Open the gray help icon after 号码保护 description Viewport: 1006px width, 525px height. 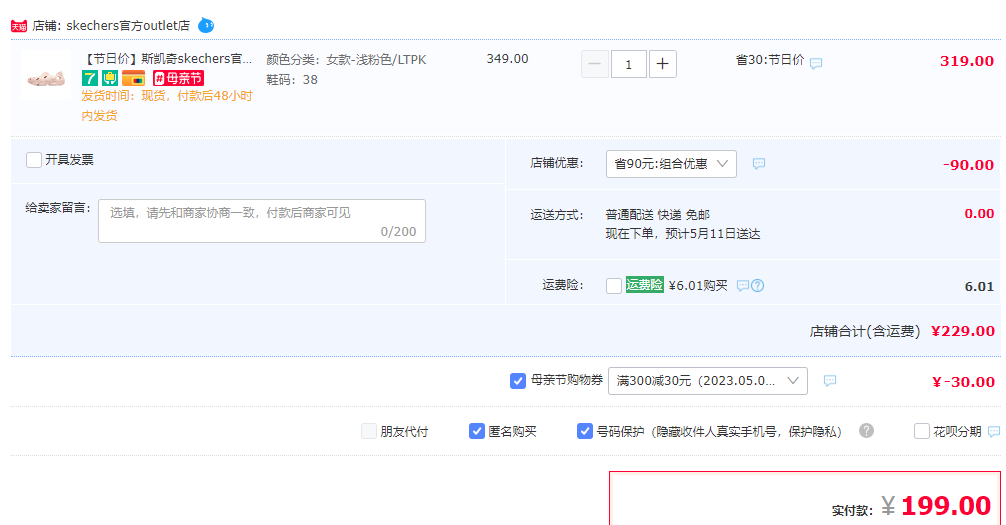pyautogui.click(x=866, y=431)
